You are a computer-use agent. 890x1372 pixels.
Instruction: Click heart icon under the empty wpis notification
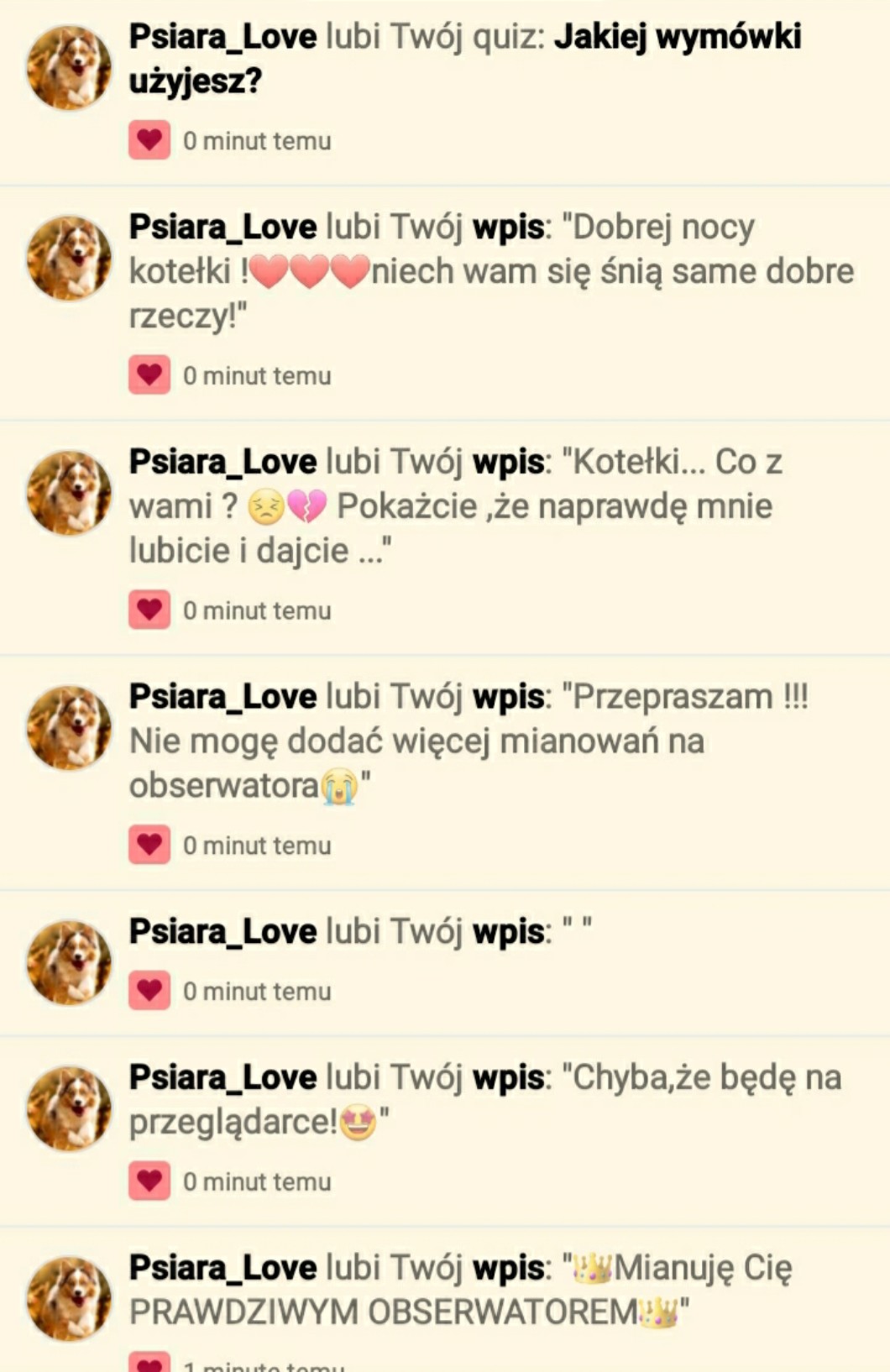149,991
